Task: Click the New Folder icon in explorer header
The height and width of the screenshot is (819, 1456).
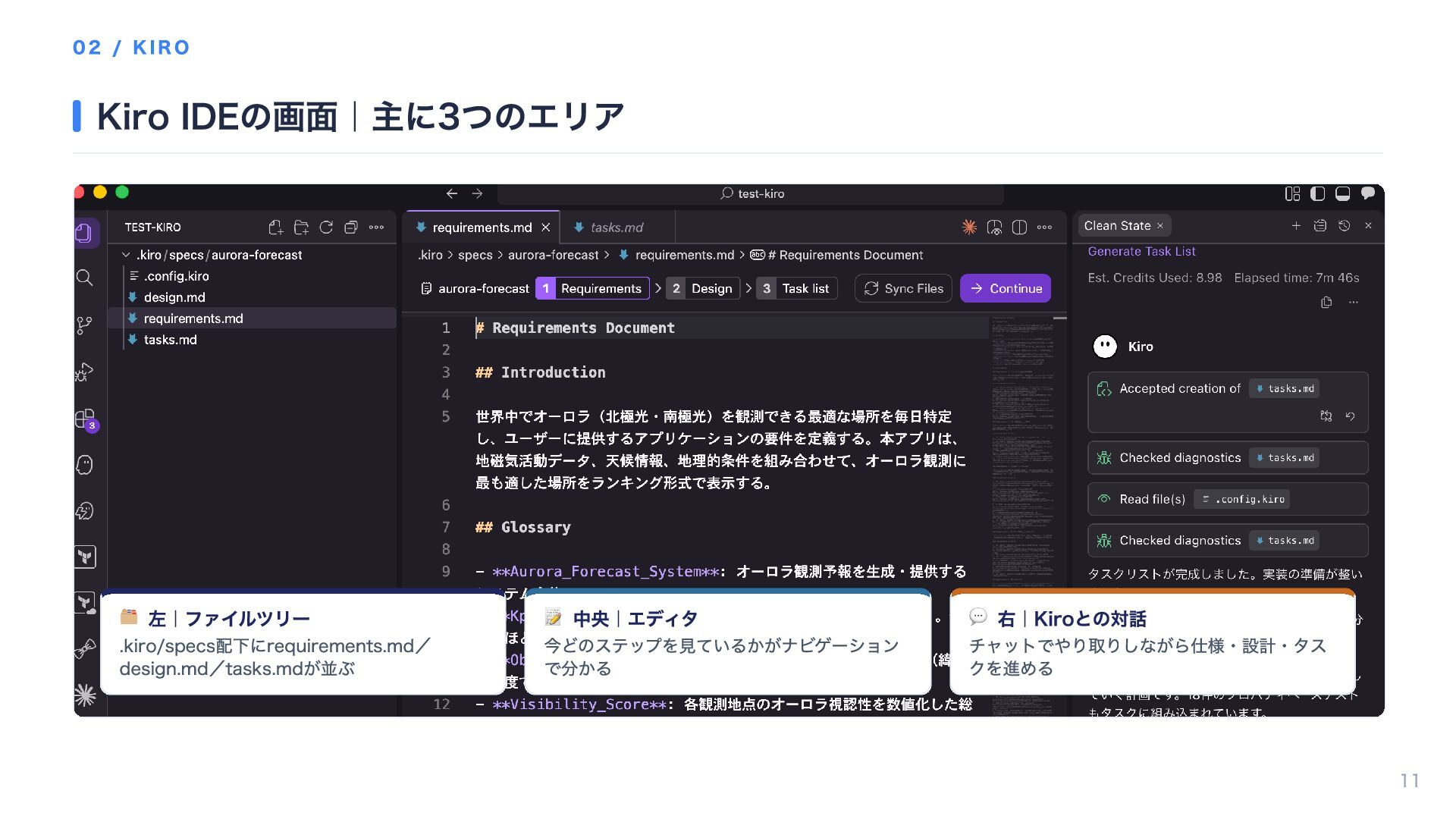Action: (301, 227)
